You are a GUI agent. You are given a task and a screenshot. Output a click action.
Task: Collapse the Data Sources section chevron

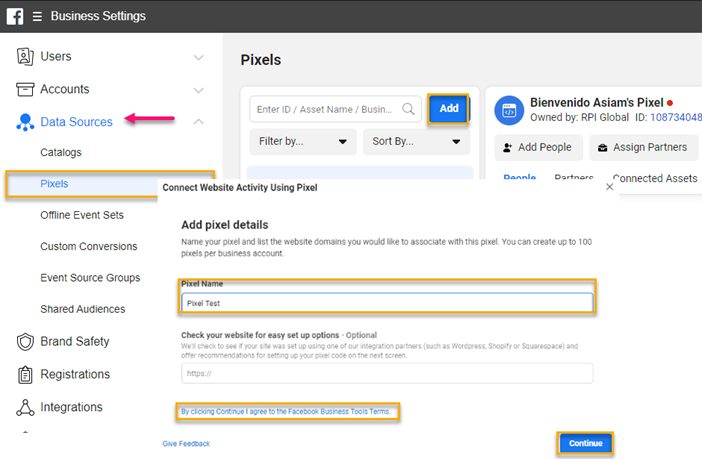pos(198,122)
